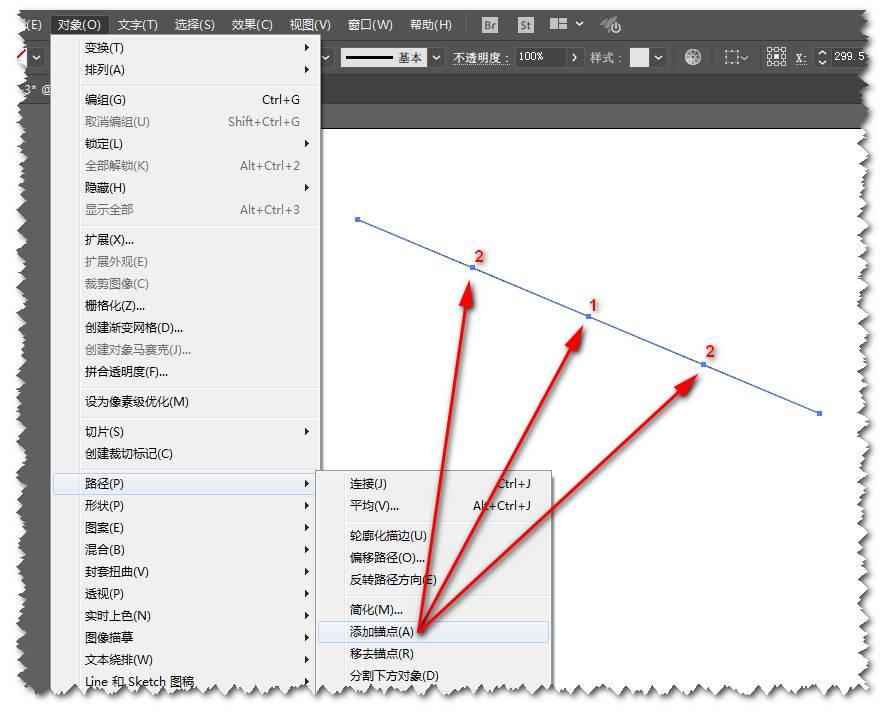Open Adobe Bridge via Br icon
The height and width of the screenshot is (712, 886).
[x=489, y=25]
